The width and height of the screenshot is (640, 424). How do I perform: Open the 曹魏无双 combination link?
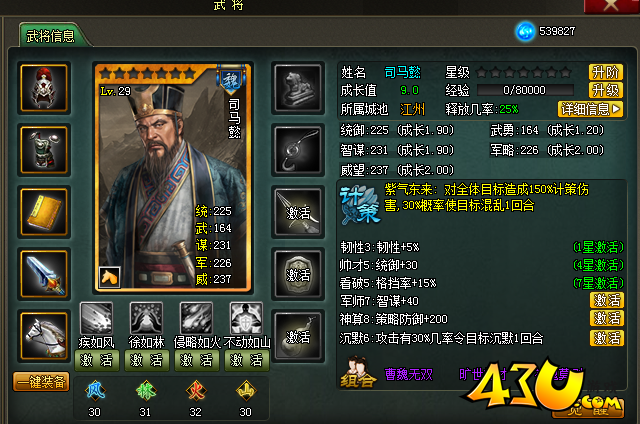(x=409, y=374)
